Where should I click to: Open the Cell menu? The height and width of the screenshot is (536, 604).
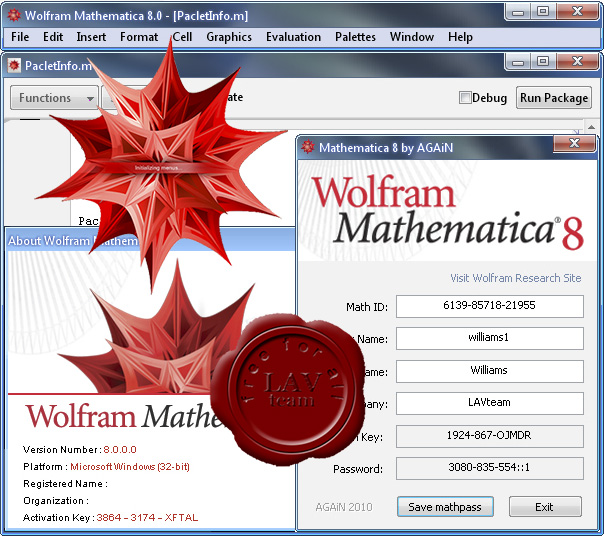(x=182, y=37)
